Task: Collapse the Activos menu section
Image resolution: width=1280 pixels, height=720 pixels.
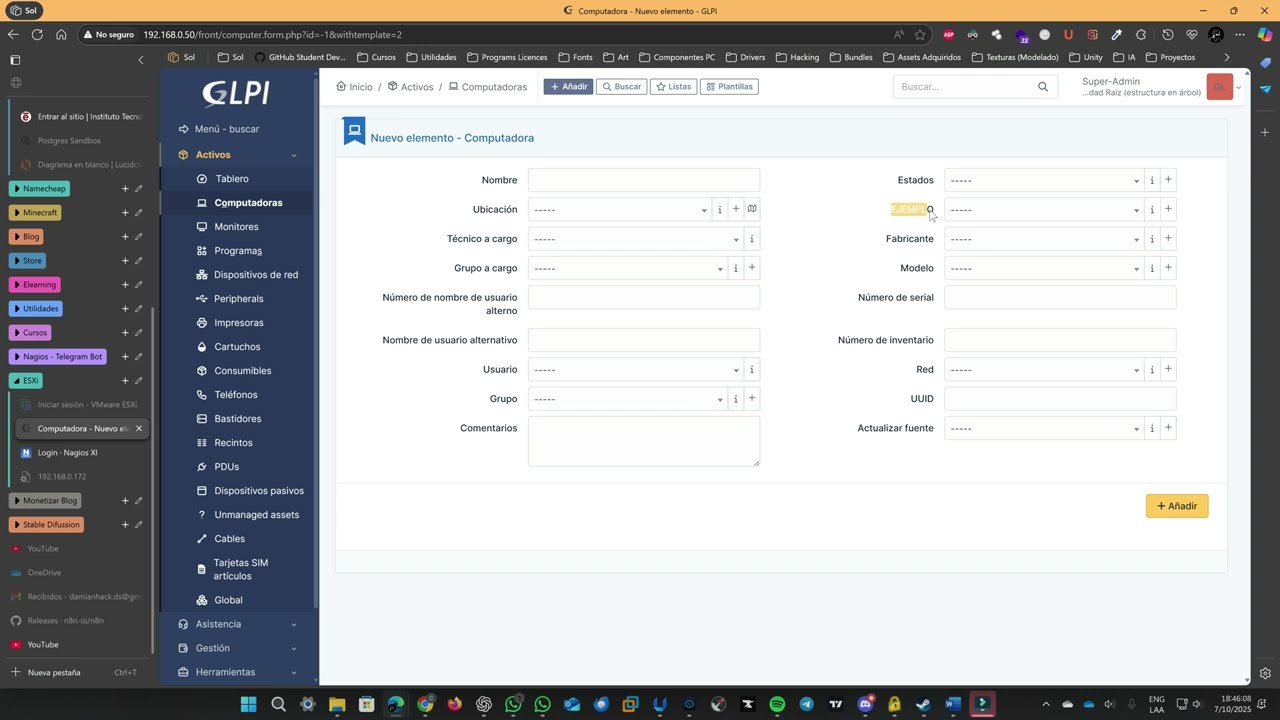Action: click(x=238, y=155)
